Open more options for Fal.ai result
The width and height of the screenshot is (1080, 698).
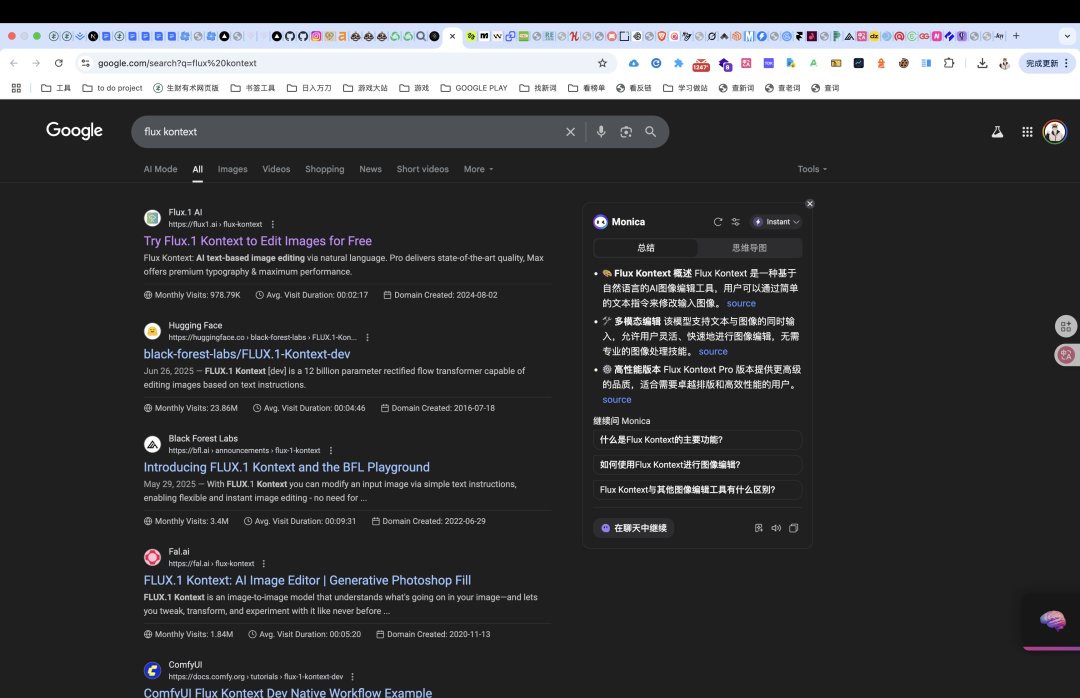(x=264, y=564)
